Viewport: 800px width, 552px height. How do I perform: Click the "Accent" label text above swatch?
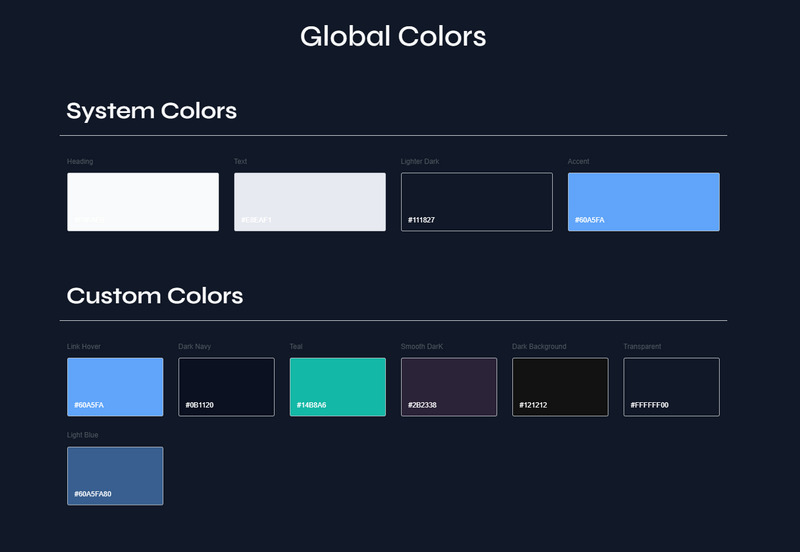pyautogui.click(x=579, y=161)
